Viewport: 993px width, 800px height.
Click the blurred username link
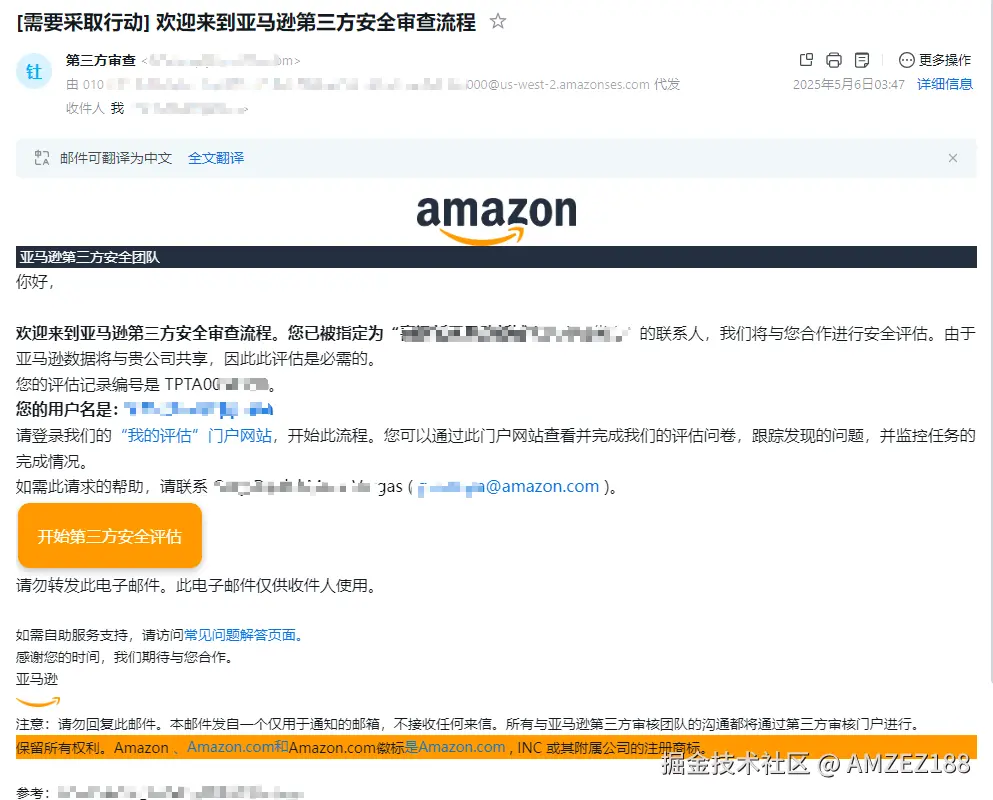pyautogui.click(x=198, y=409)
